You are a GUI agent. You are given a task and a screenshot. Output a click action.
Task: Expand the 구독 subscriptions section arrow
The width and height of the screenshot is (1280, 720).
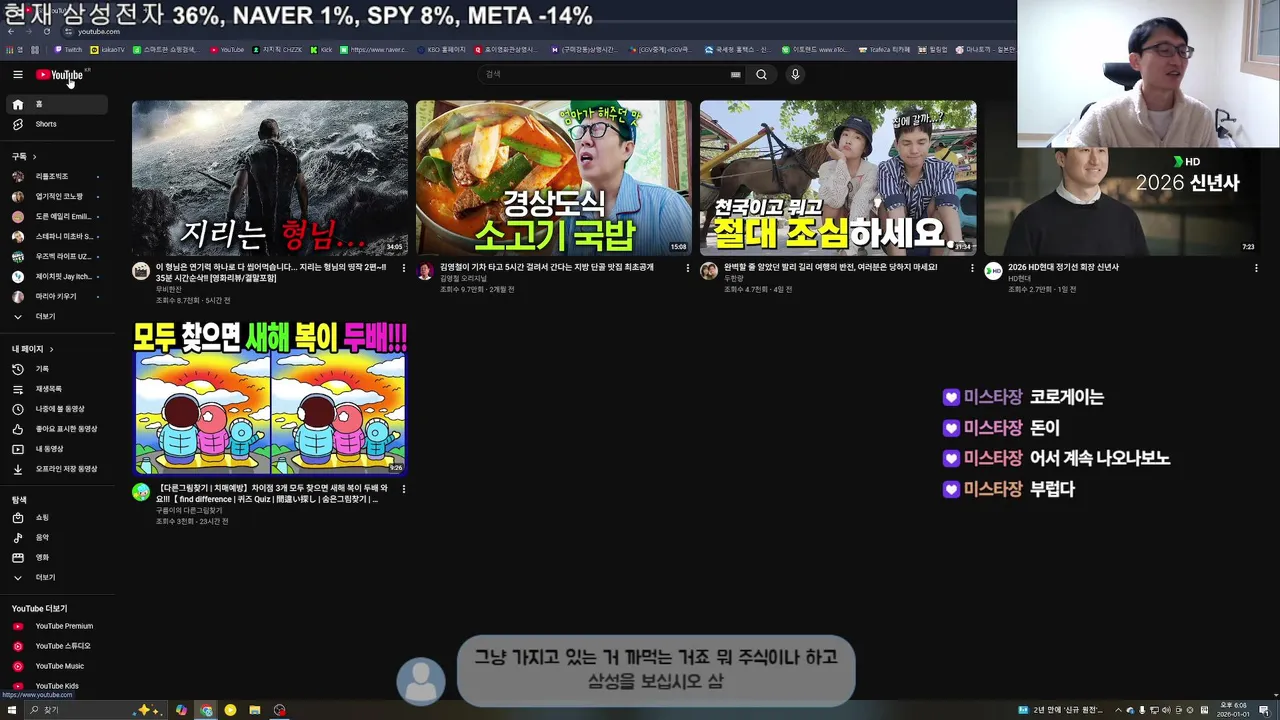click(34, 157)
